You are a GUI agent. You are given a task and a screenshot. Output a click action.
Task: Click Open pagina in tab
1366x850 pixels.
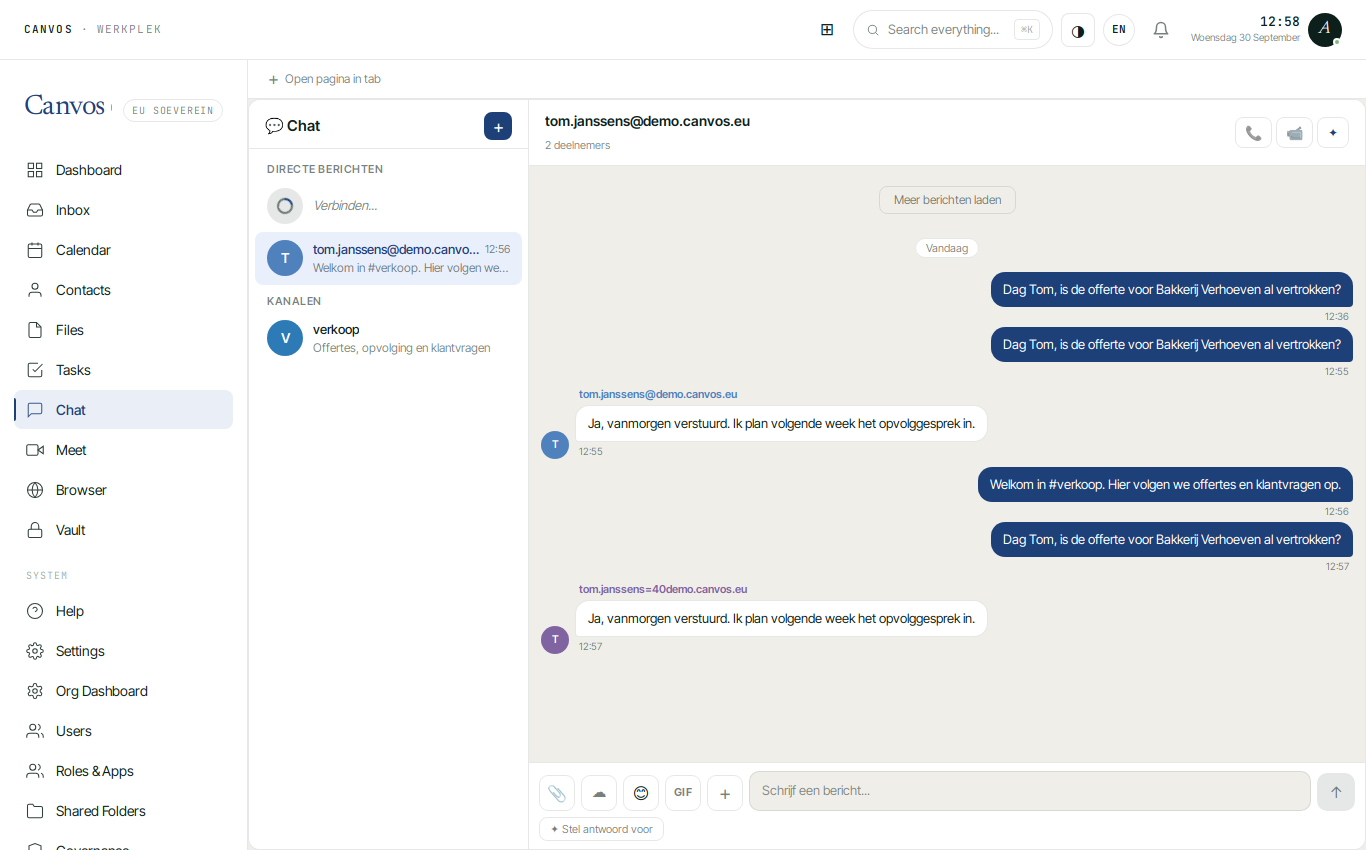point(324,79)
